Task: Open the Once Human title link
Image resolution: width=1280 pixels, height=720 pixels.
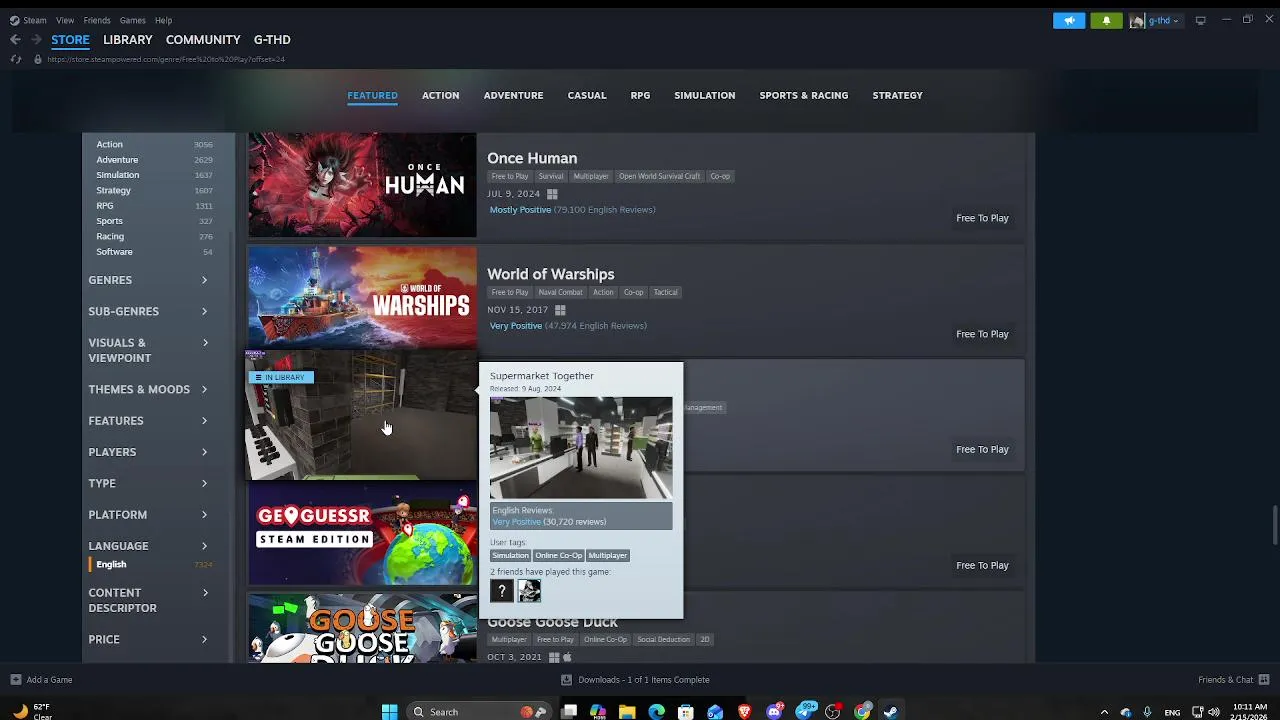Action: point(532,158)
